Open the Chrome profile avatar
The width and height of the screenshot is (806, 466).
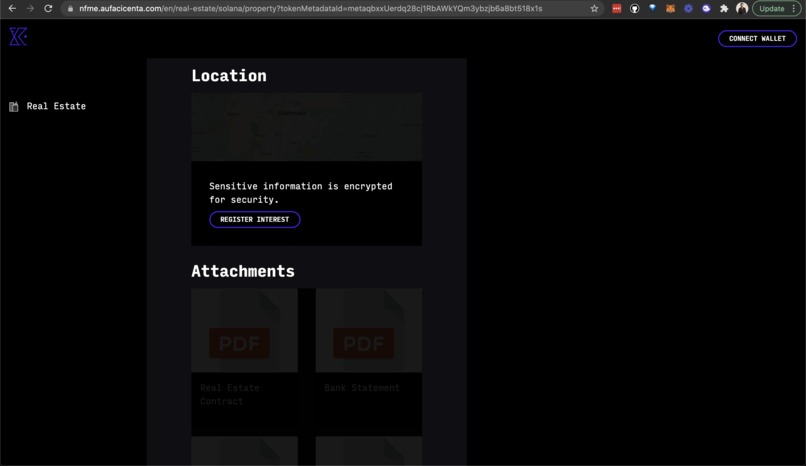click(742, 8)
